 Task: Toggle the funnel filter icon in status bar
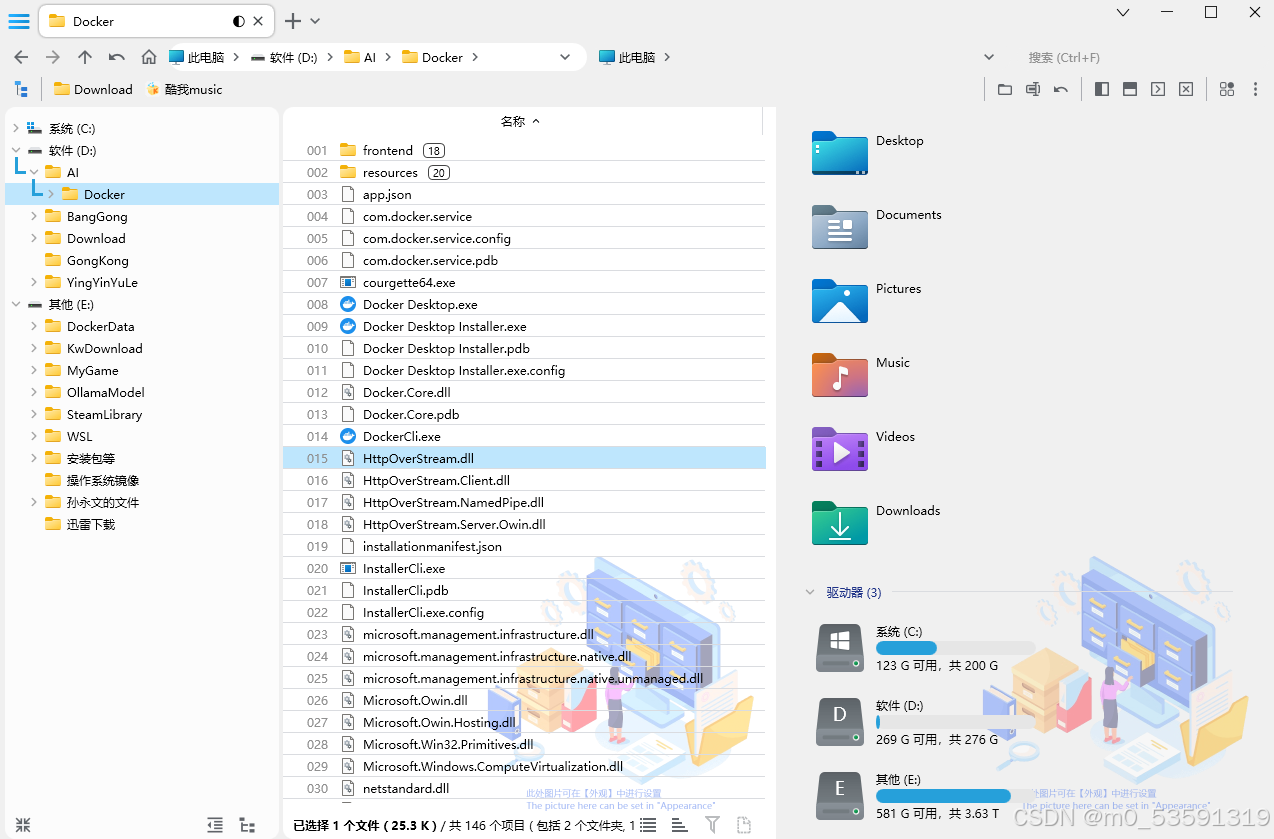point(712,825)
